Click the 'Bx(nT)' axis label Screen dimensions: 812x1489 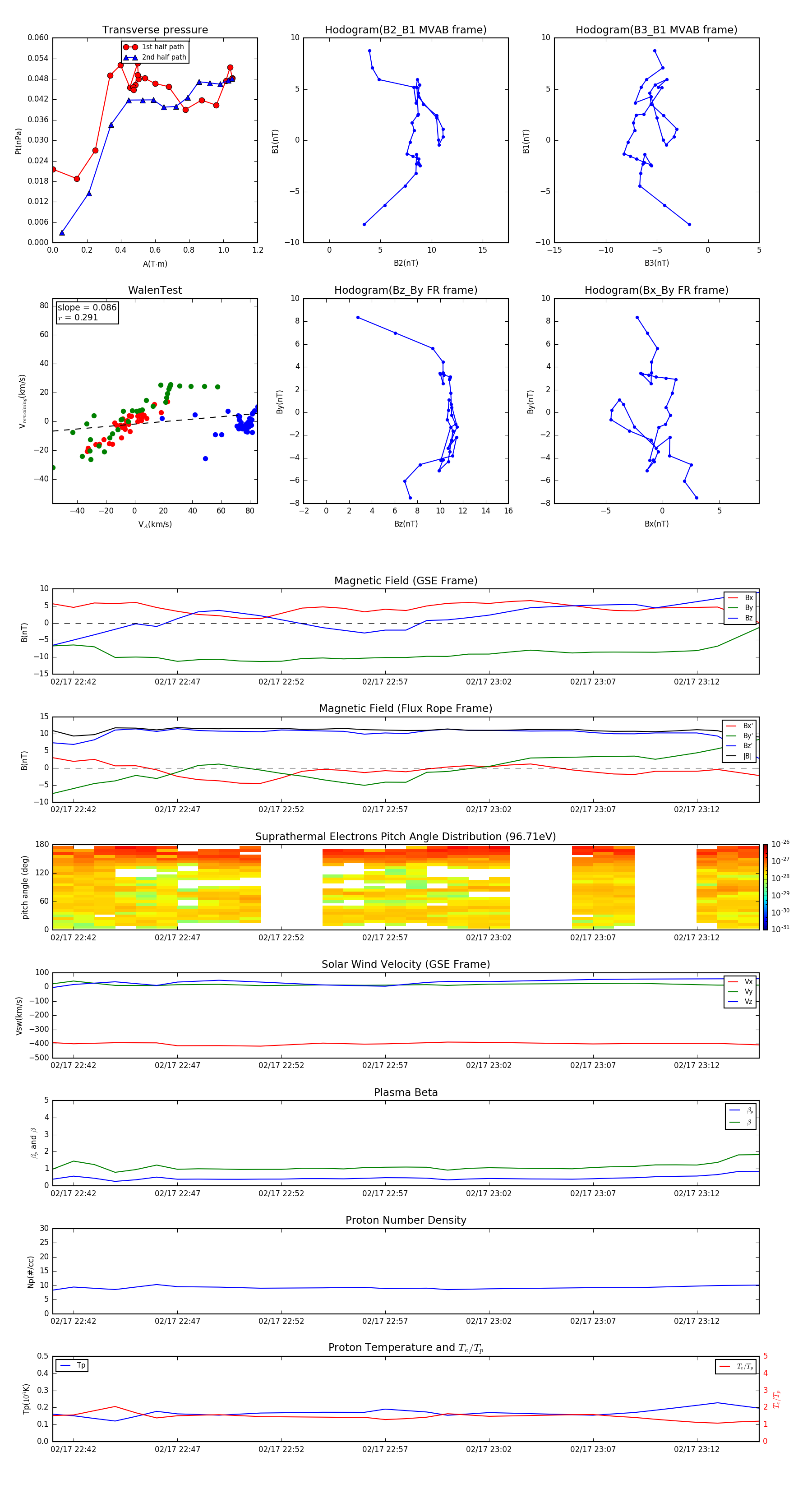[656, 524]
